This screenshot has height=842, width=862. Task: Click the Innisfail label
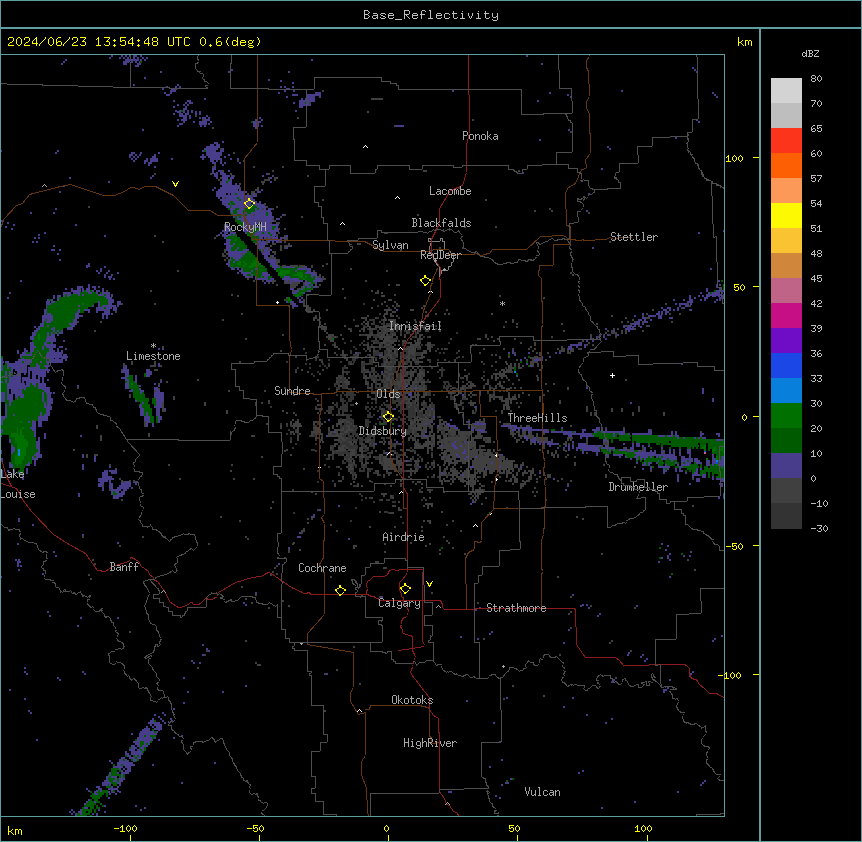point(415,326)
